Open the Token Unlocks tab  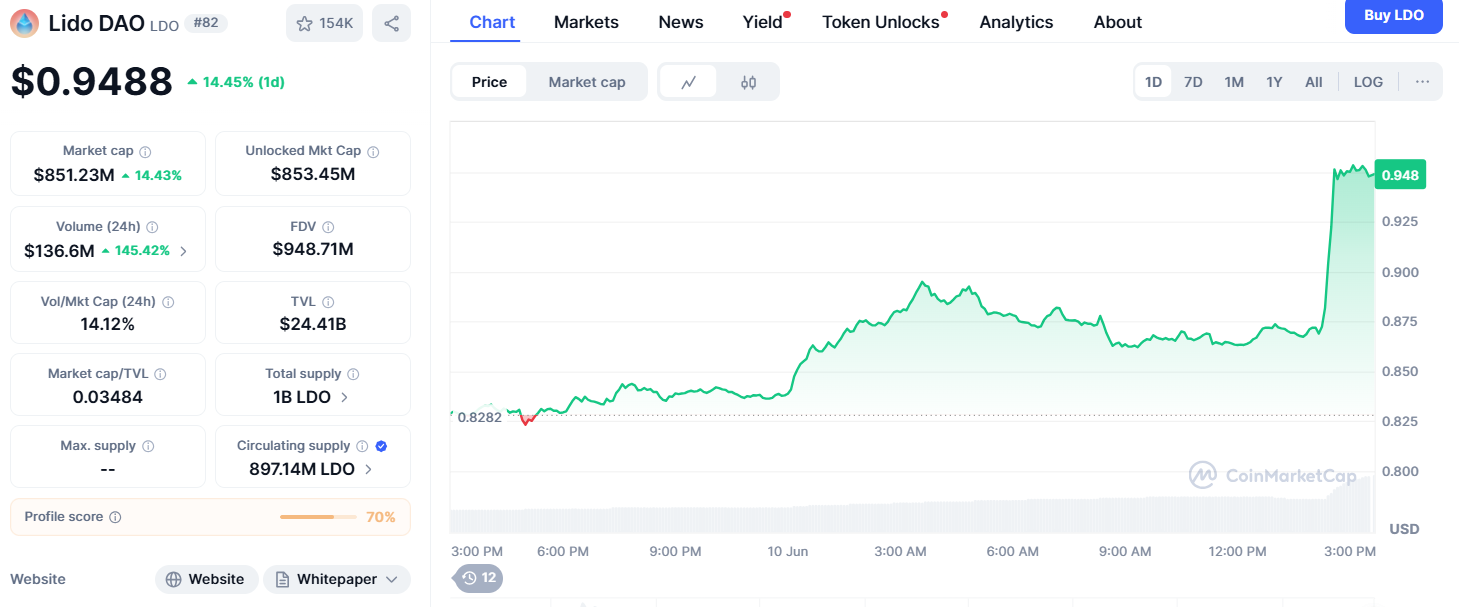tap(881, 22)
